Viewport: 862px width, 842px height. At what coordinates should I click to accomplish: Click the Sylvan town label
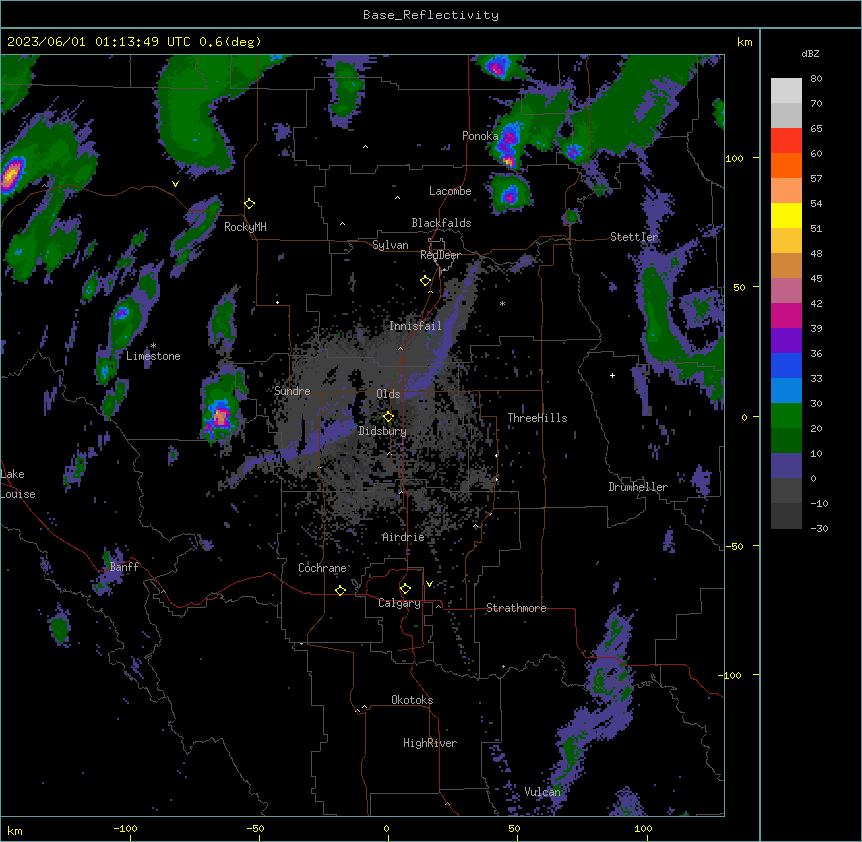point(390,245)
